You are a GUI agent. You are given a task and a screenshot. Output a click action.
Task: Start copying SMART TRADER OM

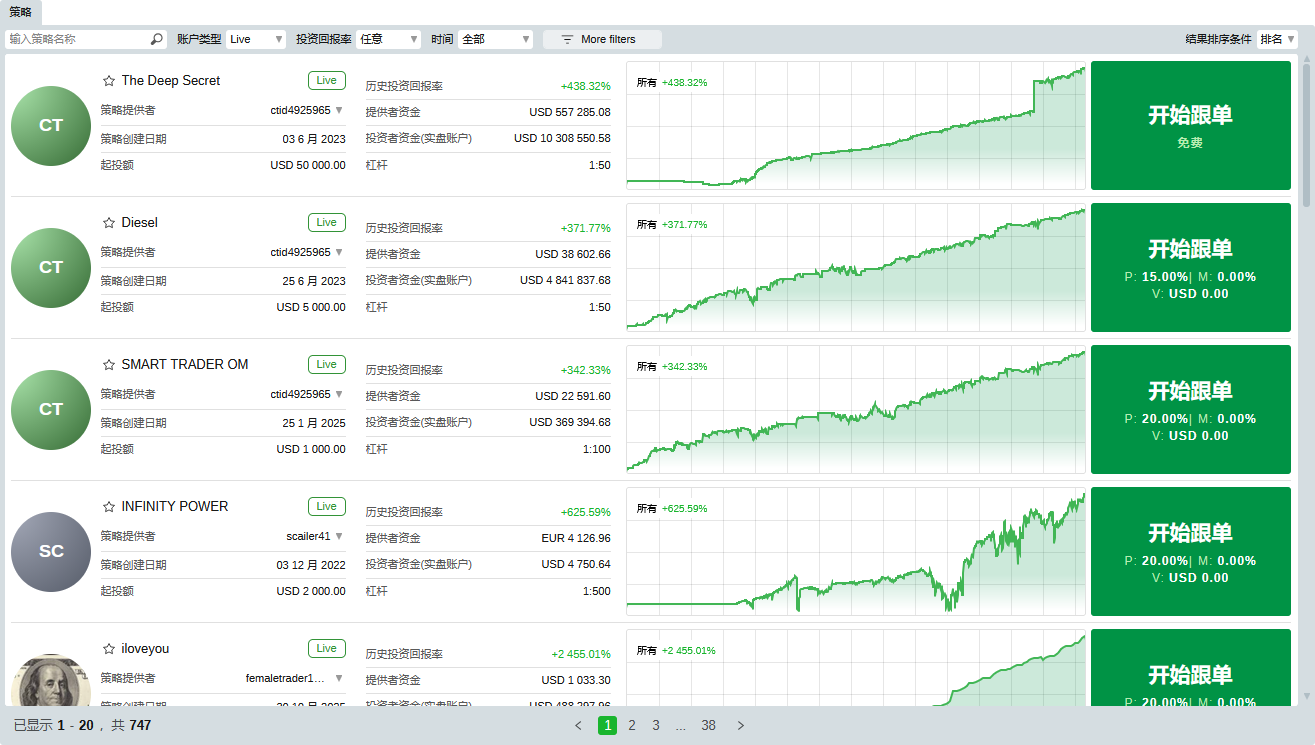(x=1190, y=410)
